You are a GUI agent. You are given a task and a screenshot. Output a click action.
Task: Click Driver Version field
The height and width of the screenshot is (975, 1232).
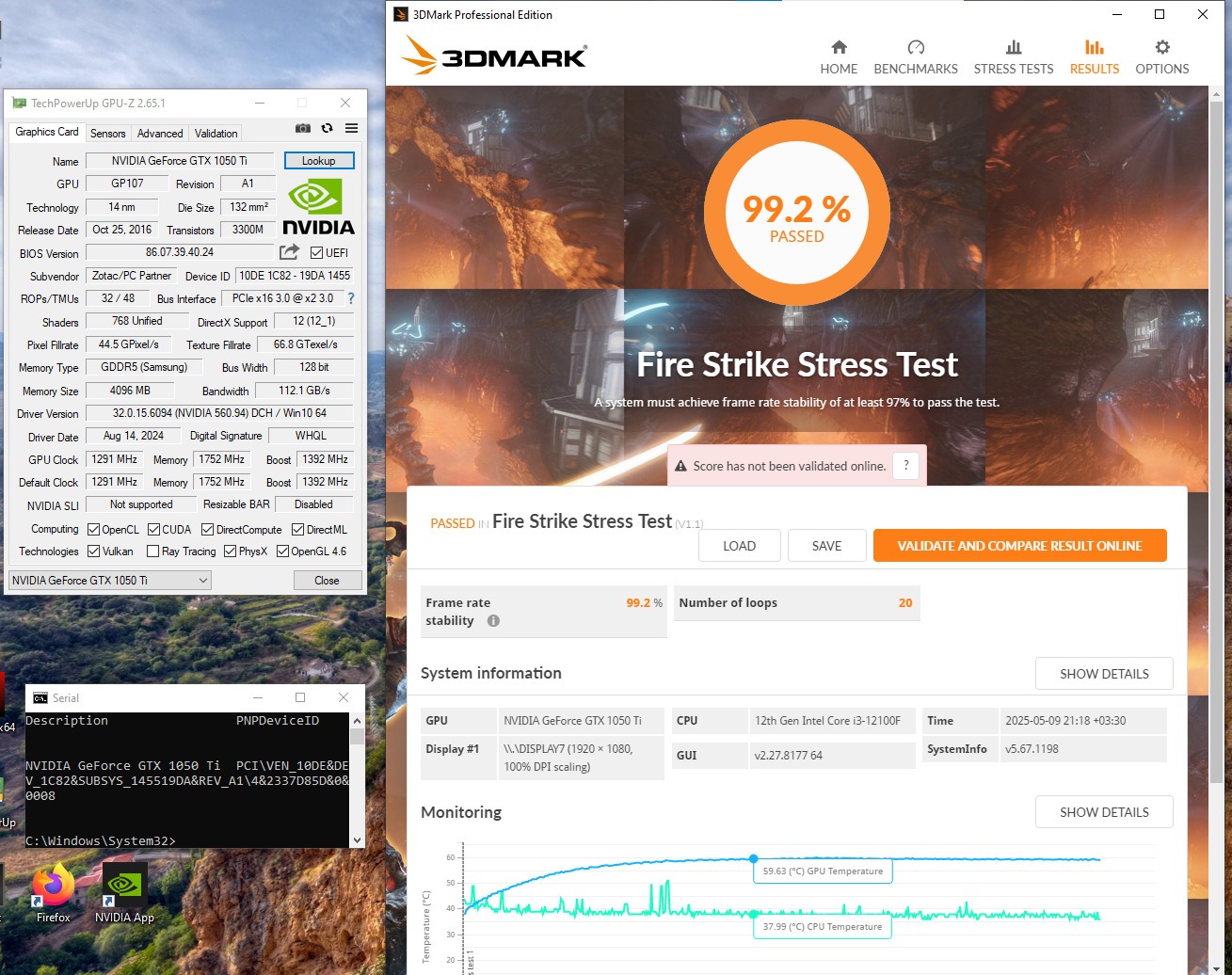click(219, 413)
